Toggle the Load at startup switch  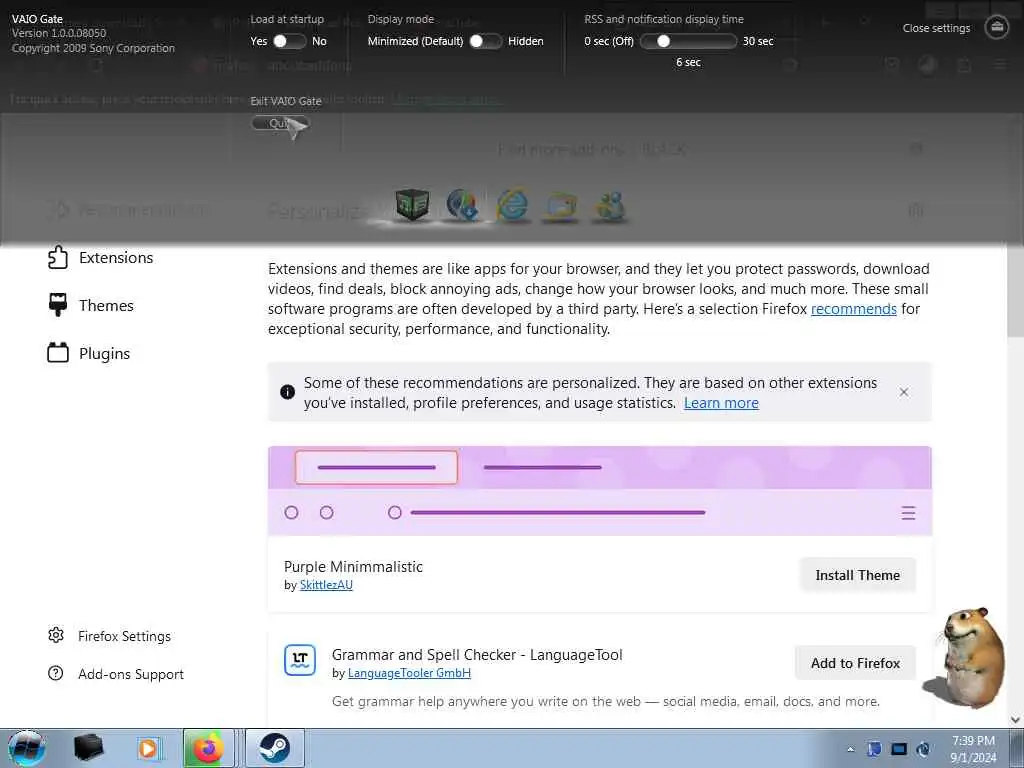(289, 41)
